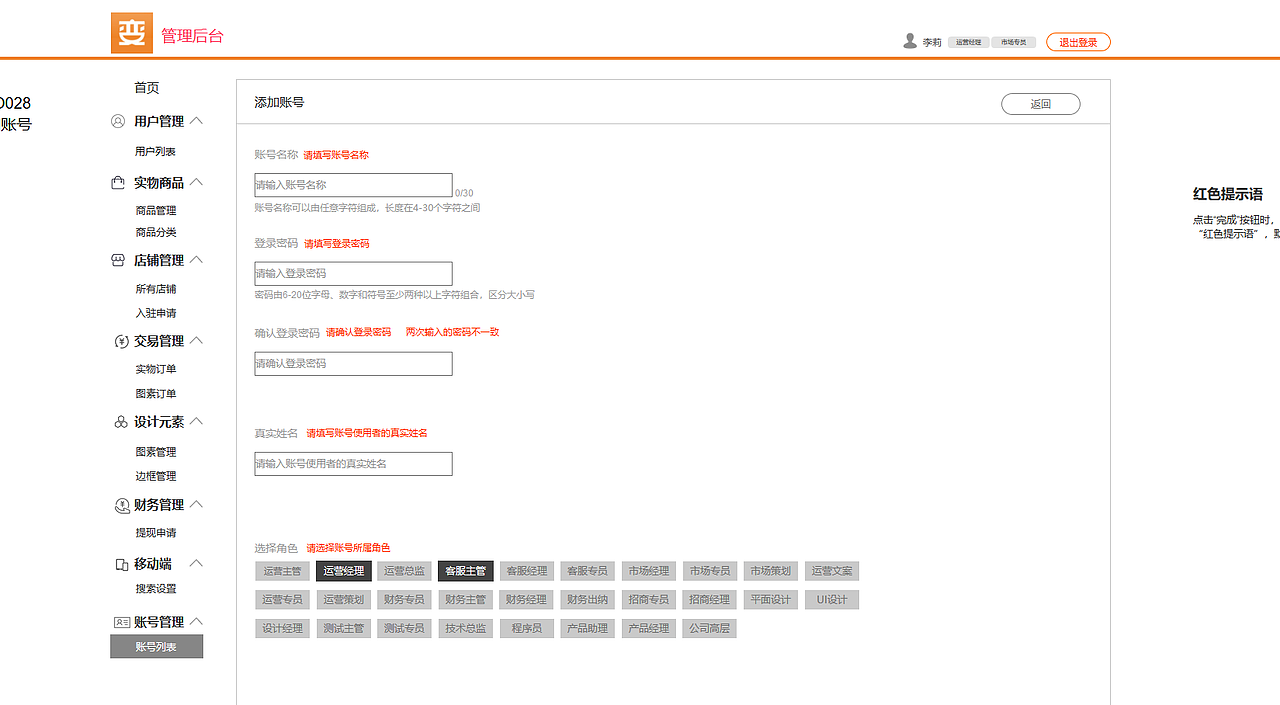1280x705 pixels.
Task: Click the 店铺管理 storefront icon
Action: 117,260
